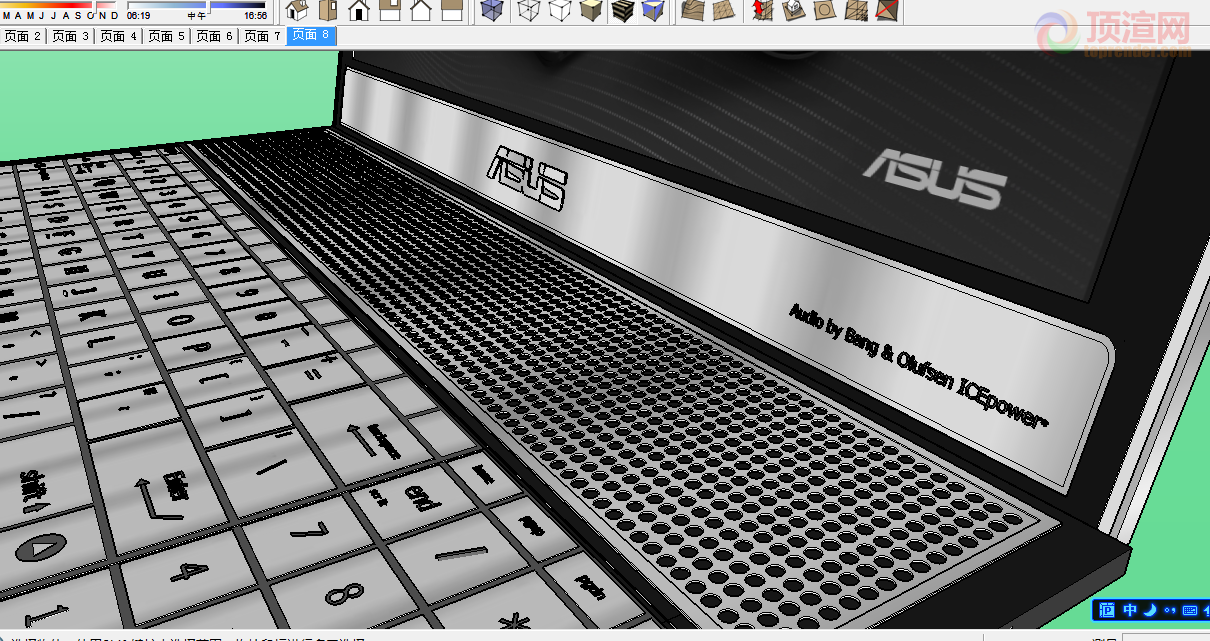The image size is (1210, 641).
Task: Choose Sandbox Add Detail tool
Action: coord(854,11)
